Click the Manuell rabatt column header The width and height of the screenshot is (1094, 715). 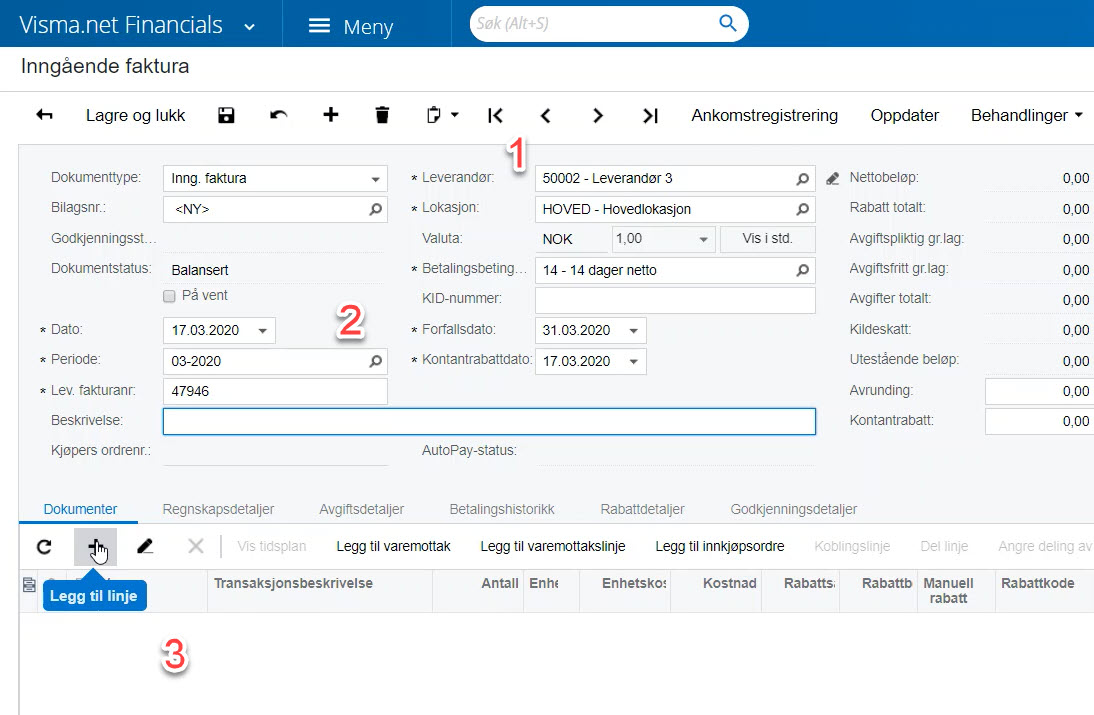click(x=948, y=591)
